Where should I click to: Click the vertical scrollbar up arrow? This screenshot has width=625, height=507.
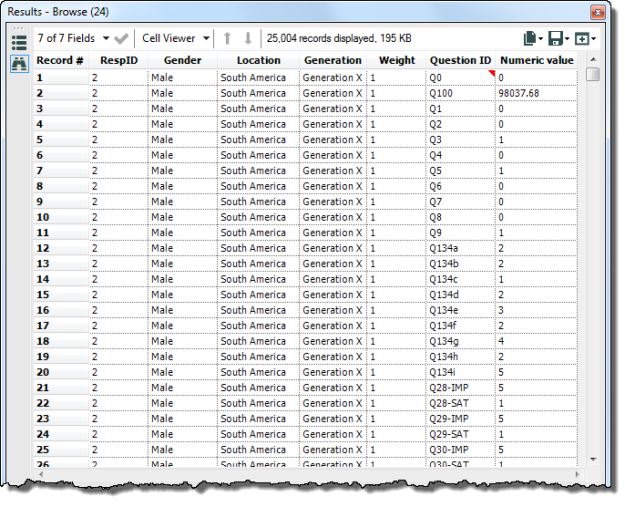tap(593, 59)
